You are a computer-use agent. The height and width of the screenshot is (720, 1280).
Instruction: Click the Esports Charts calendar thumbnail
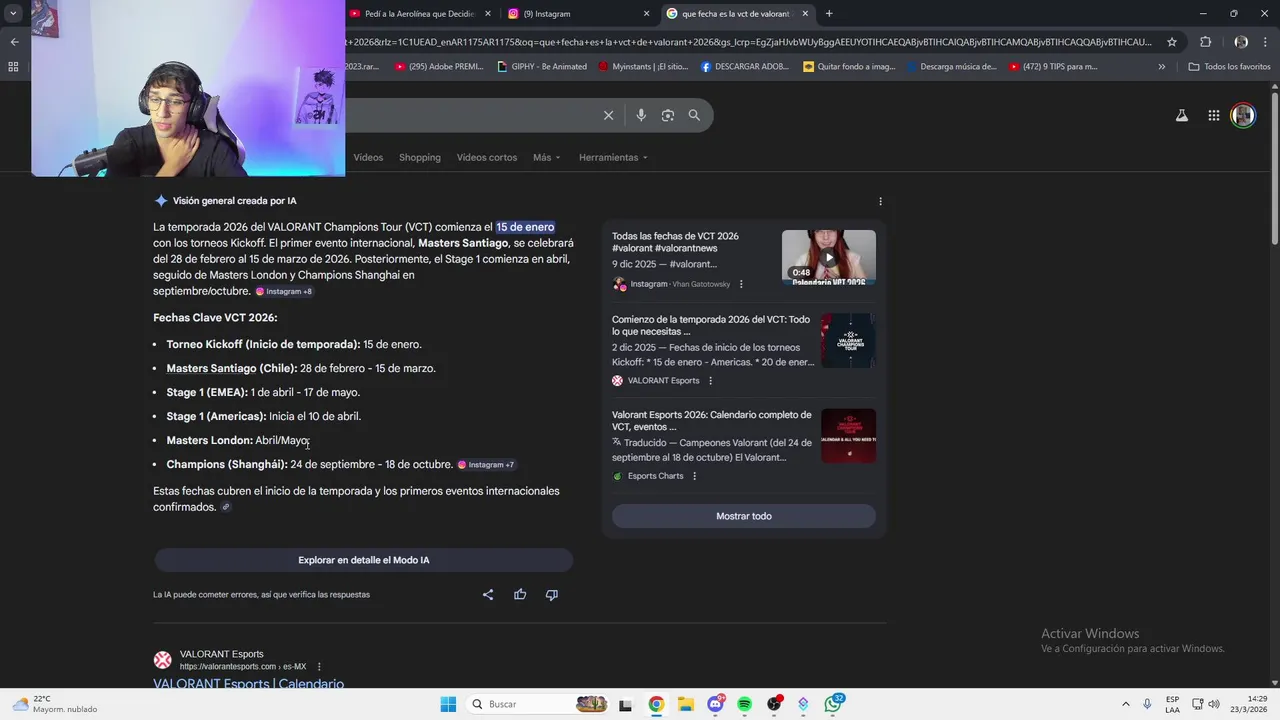848,435
